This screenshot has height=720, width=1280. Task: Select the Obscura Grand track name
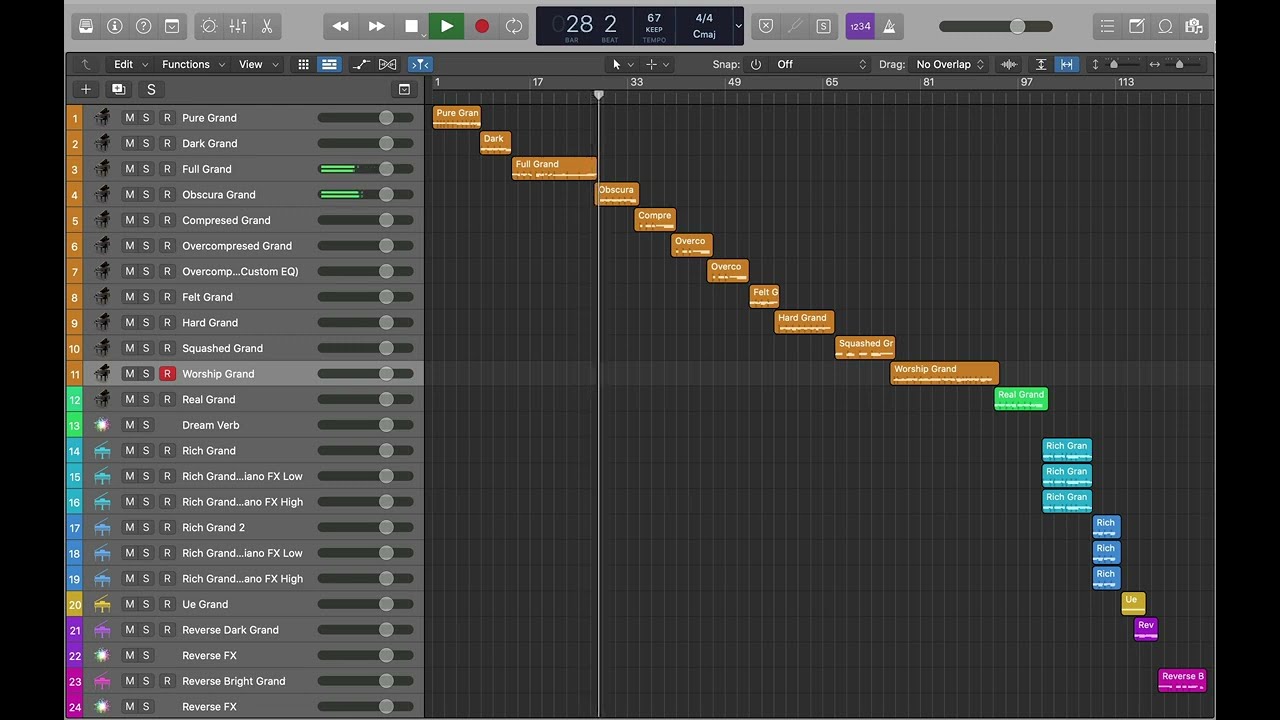(219, 195)
